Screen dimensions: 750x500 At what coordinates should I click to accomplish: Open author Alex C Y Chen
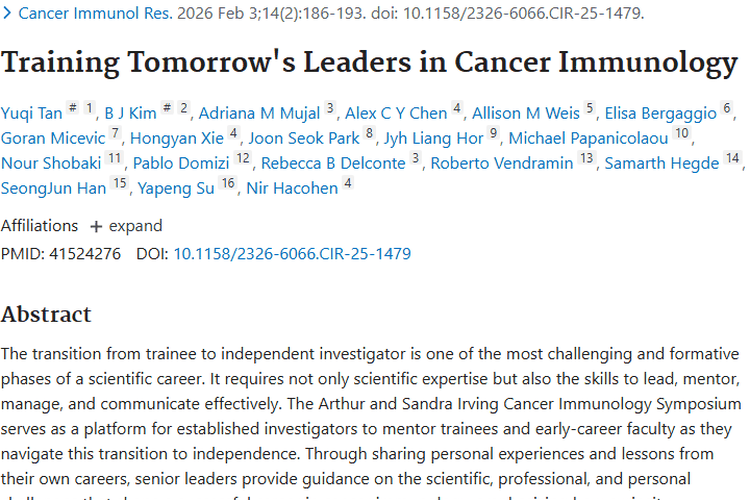tap(396, 113)
